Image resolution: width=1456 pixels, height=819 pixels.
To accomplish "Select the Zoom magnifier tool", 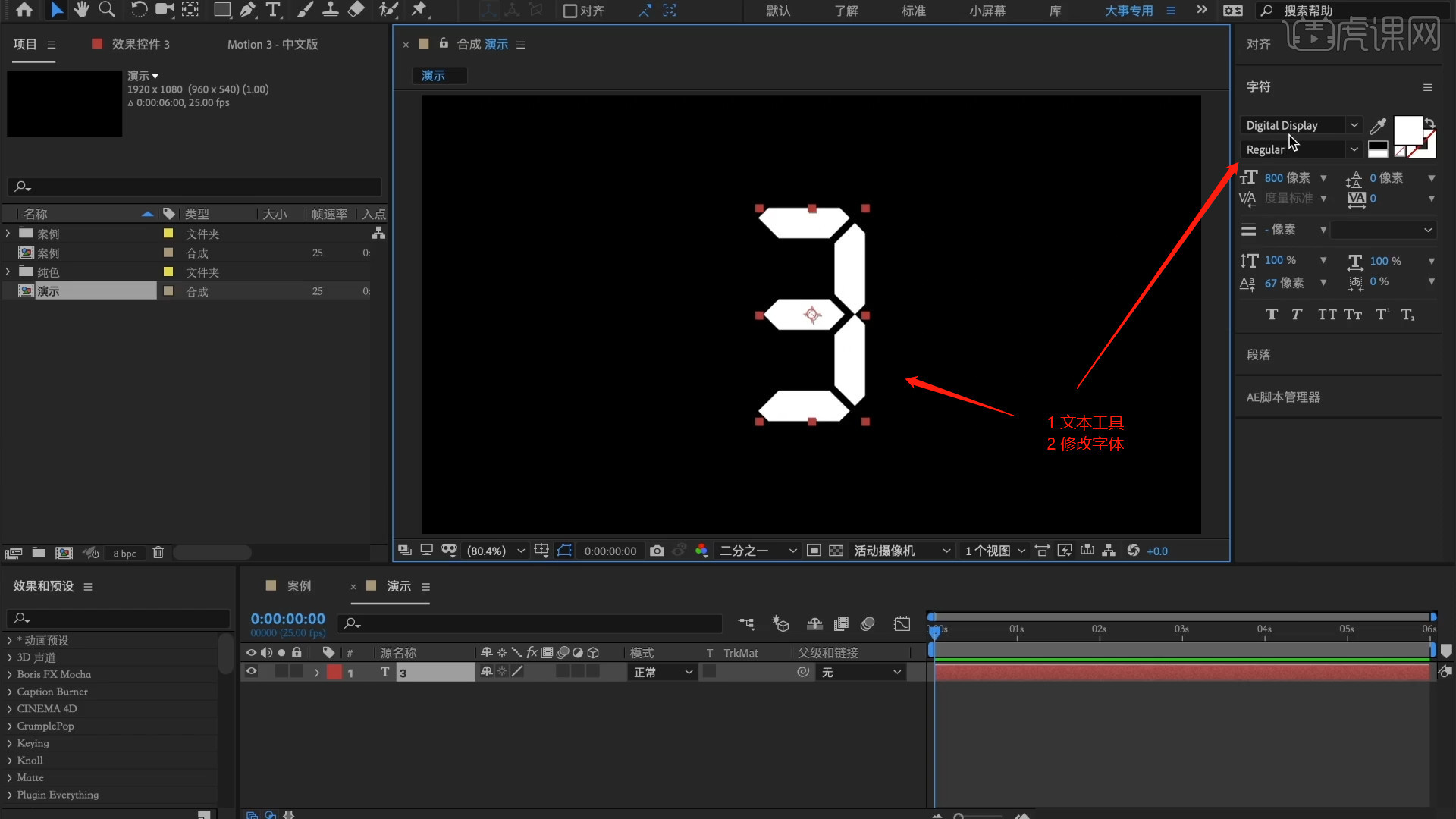I will (x=107, y=10).
